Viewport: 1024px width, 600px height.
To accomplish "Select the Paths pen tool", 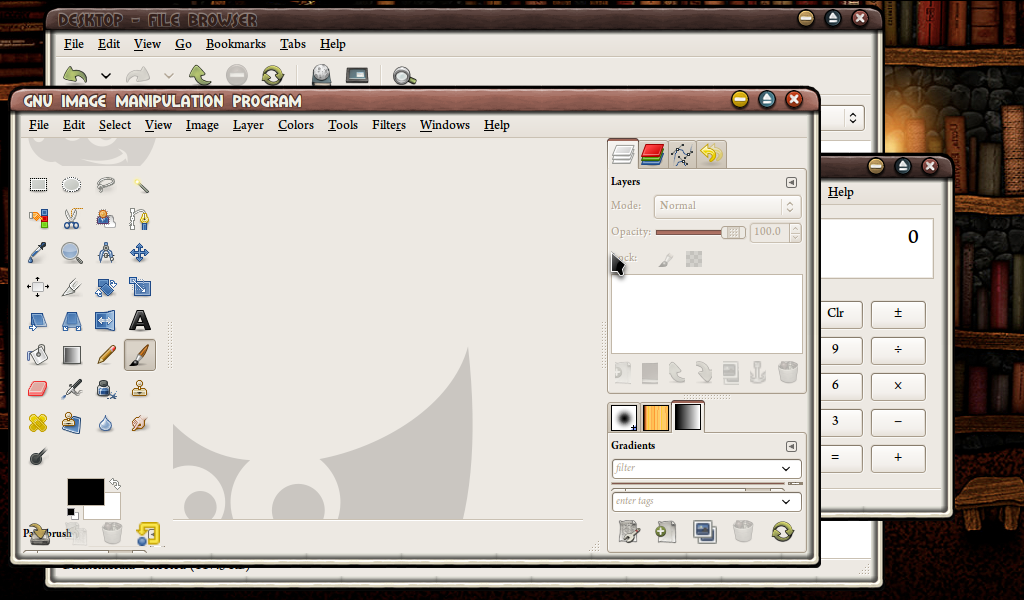I will tap(140, 219).
